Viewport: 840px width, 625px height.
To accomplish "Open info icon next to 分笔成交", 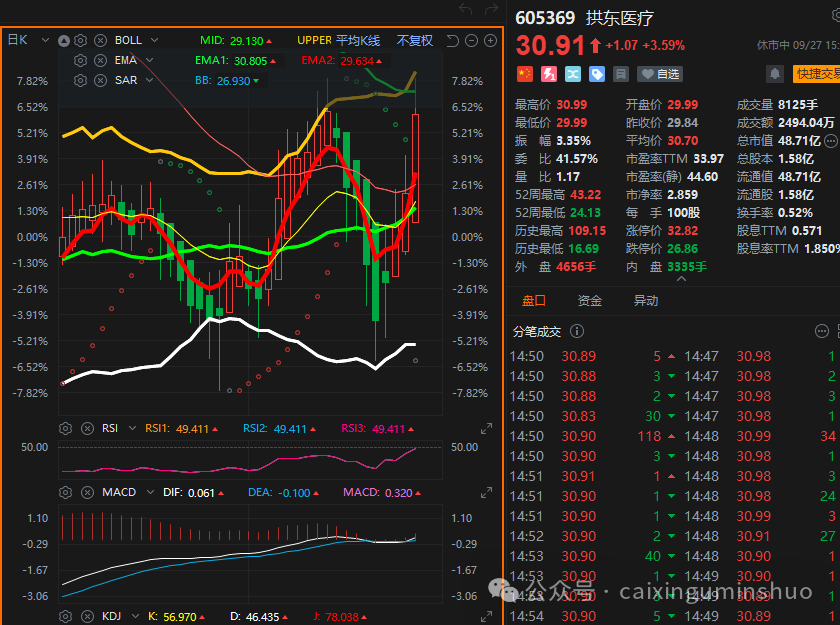I will (x=577, y=332).
